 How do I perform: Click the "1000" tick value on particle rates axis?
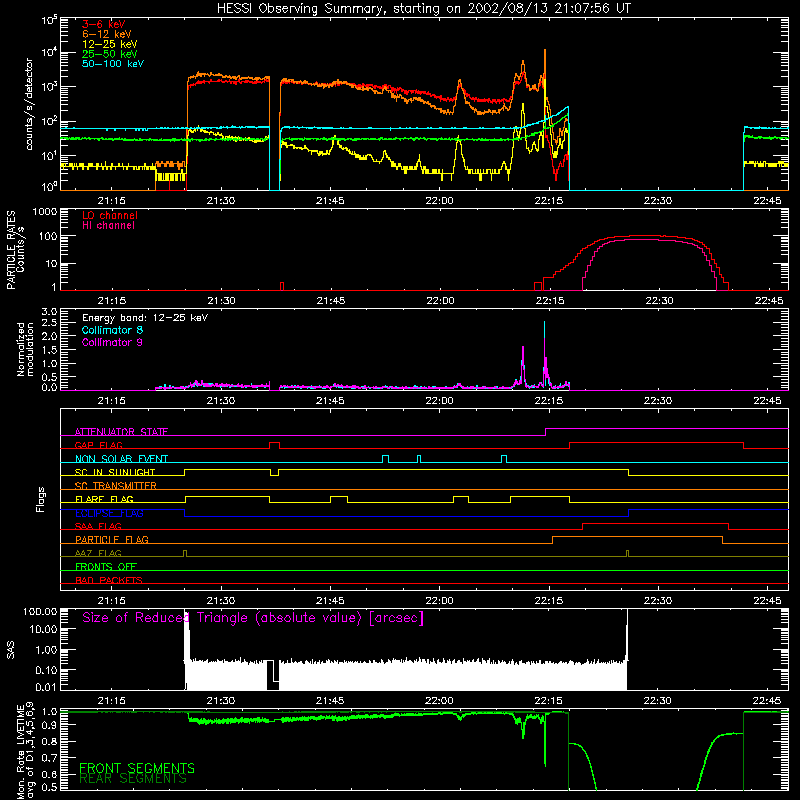(44, 212)
